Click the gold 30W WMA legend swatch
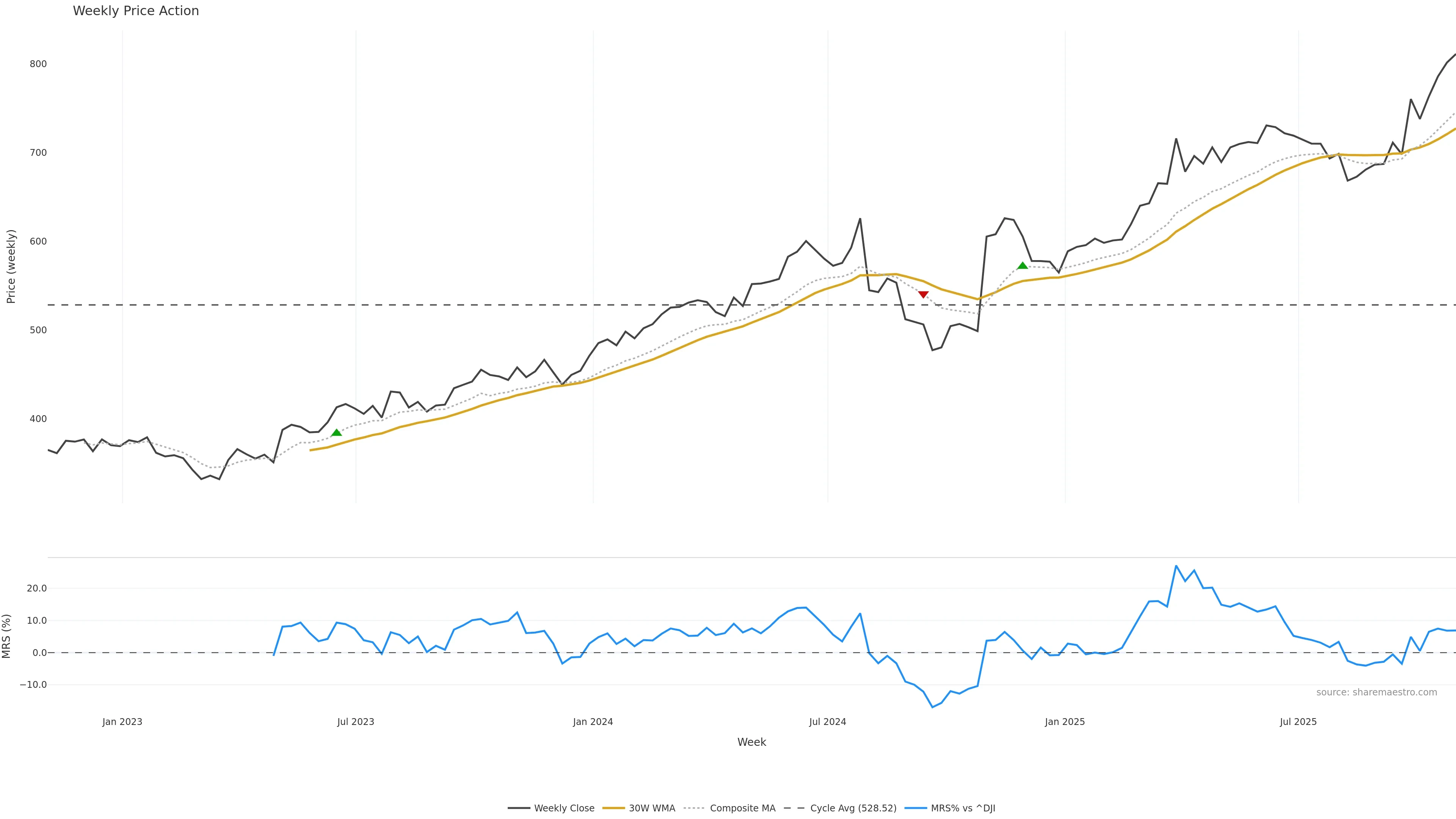 pyautogui.click(x=613, y=808)
